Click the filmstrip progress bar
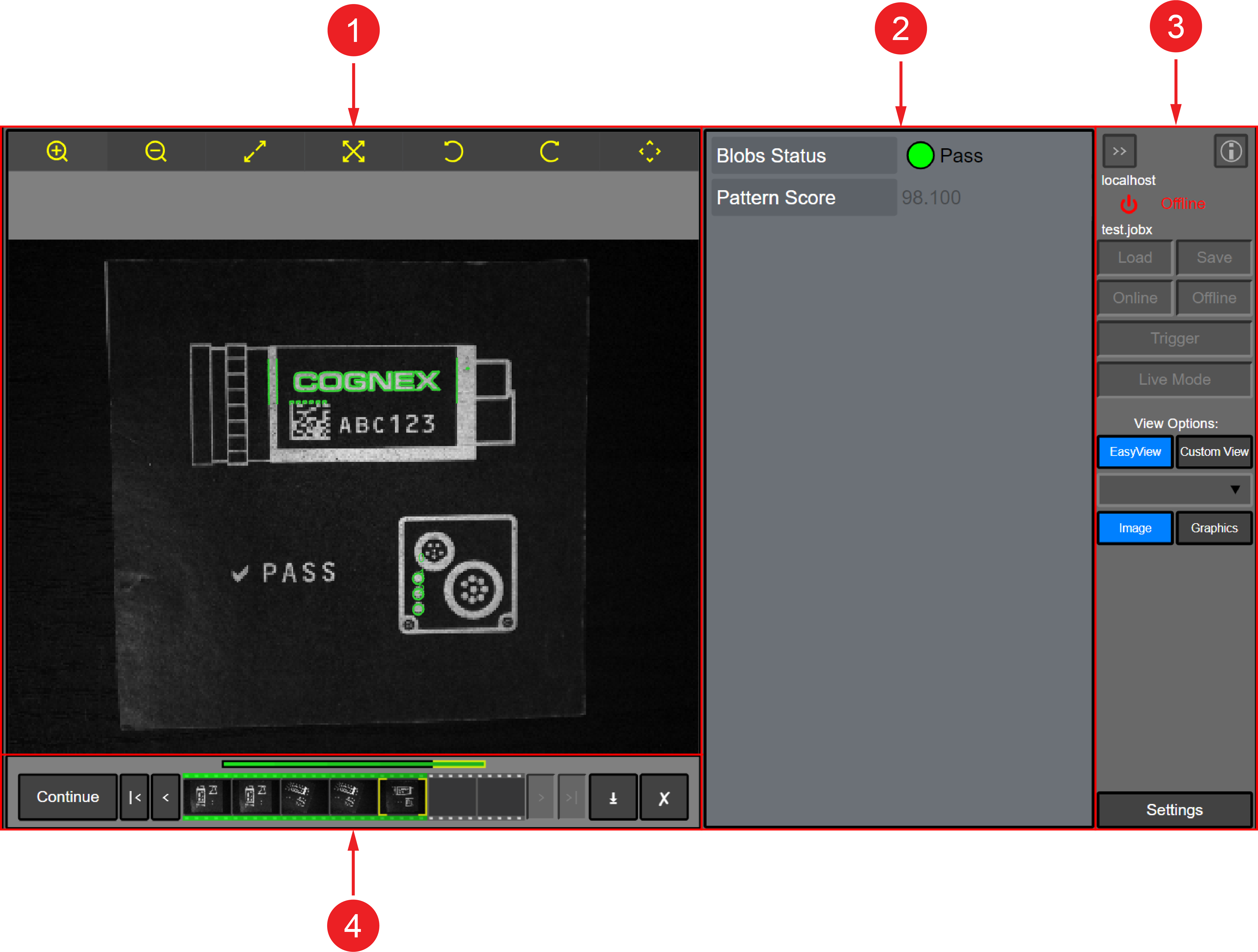This screenshot has height=952, width=1258. (353, 764)
